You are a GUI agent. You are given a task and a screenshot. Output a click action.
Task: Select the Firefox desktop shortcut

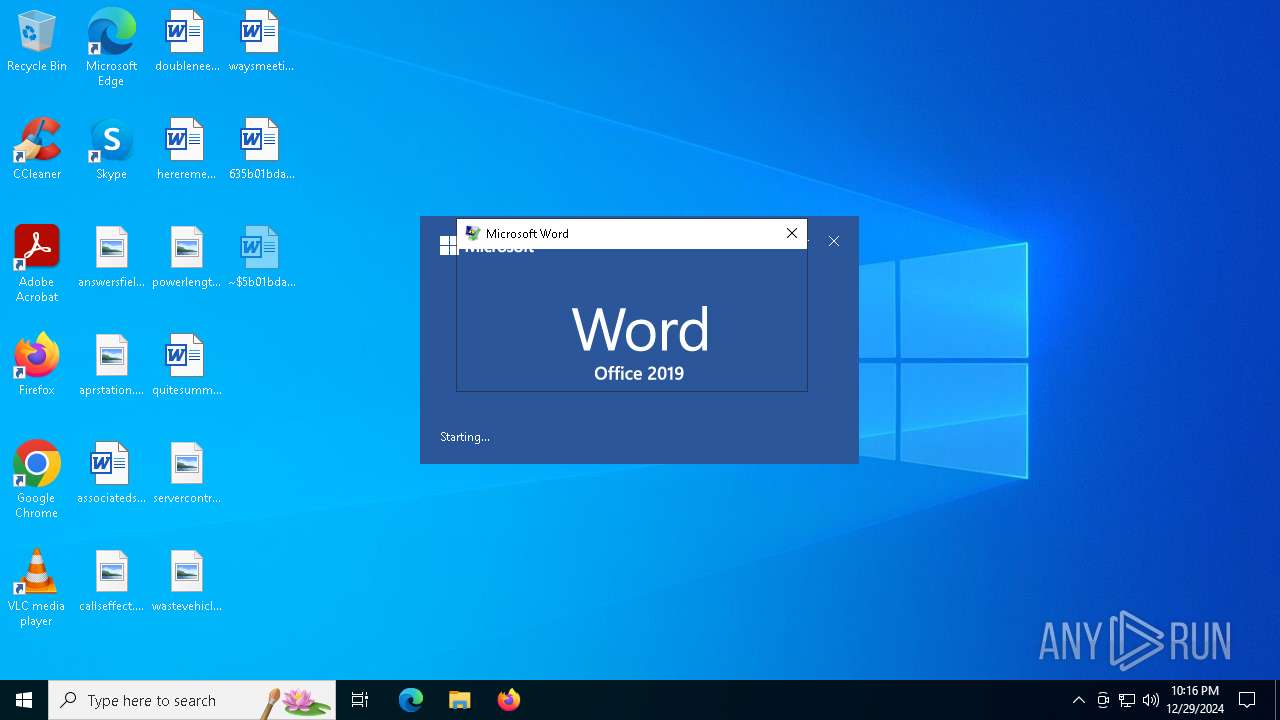coord(37,365)
